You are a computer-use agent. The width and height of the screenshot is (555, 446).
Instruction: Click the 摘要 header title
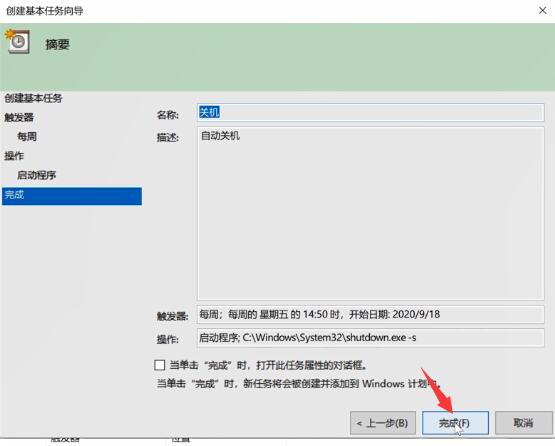(57, 44)
